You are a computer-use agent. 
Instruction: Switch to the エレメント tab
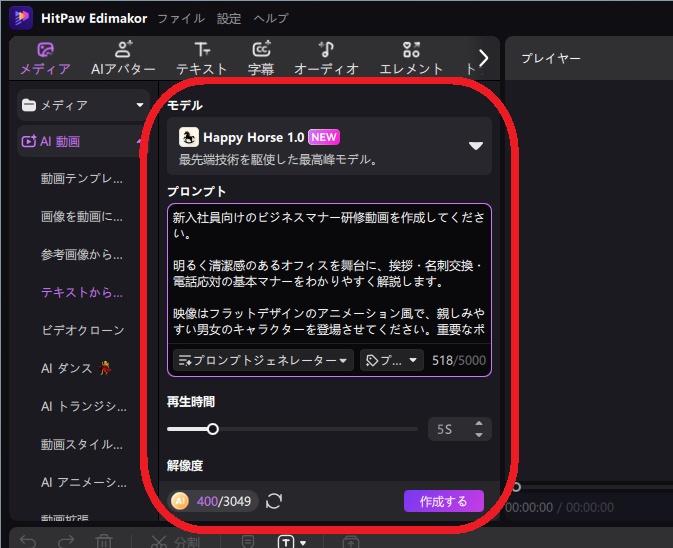tap(411, 58)
